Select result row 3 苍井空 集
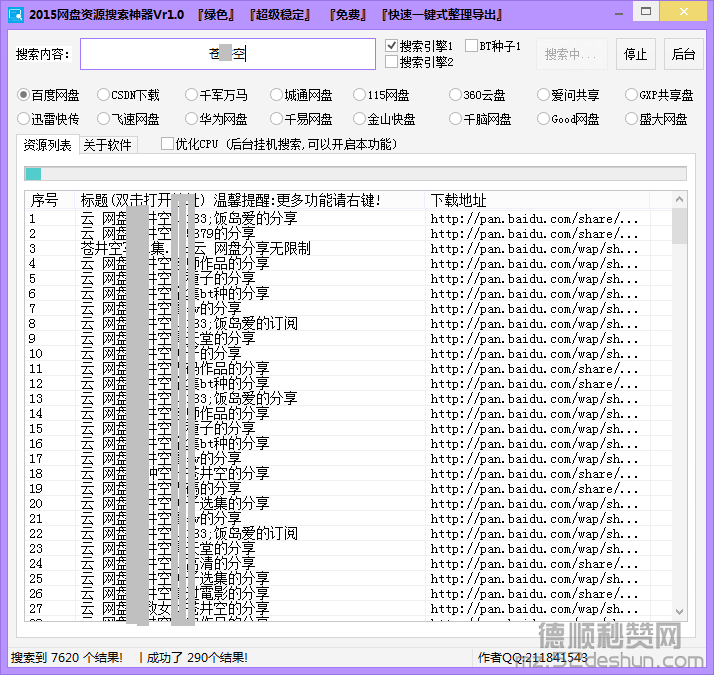Screen dimensions: 714x675 (348, 249)
